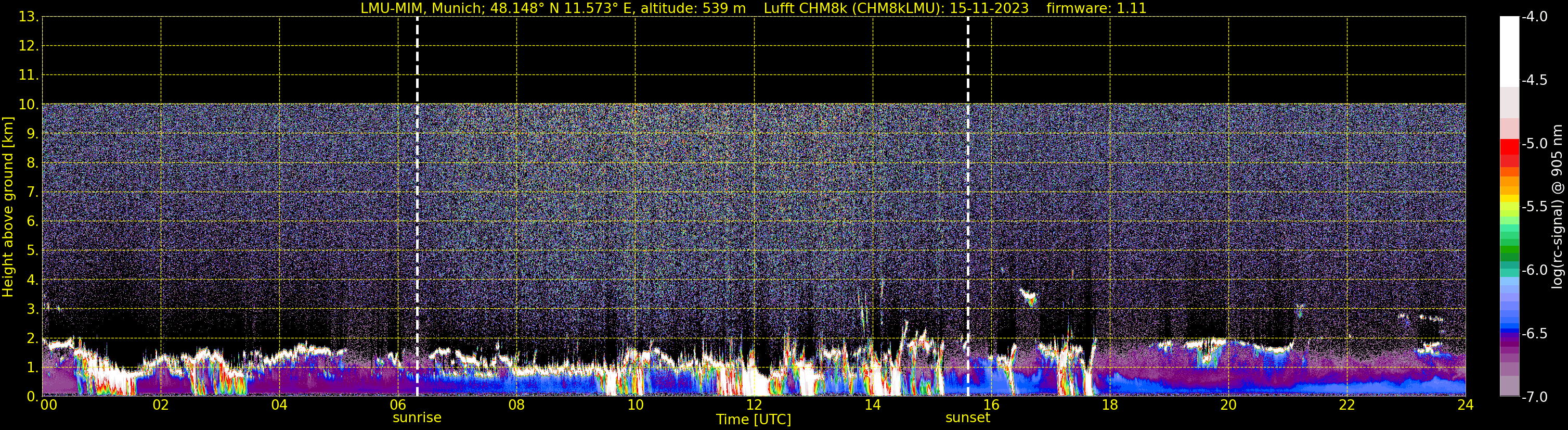Click the time axis tick '08'
The height and width of the screenshot is (430, 1568).
517,405
